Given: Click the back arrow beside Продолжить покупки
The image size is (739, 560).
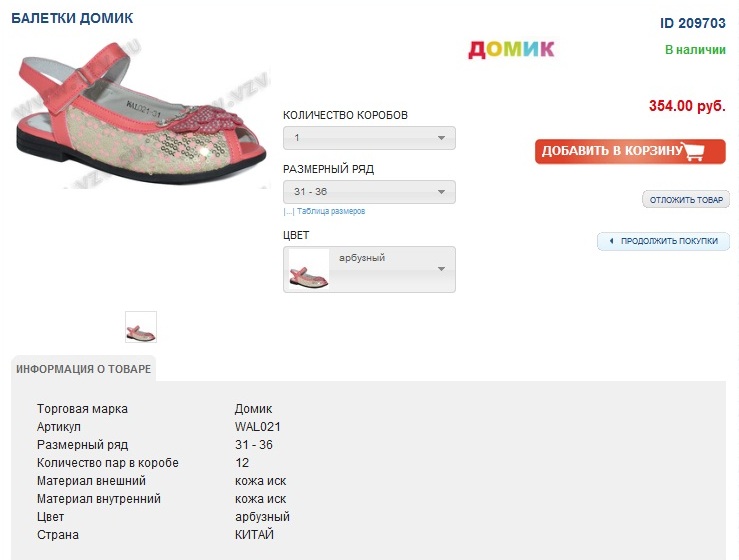Looking at the screenshot, I should (610, 242).
